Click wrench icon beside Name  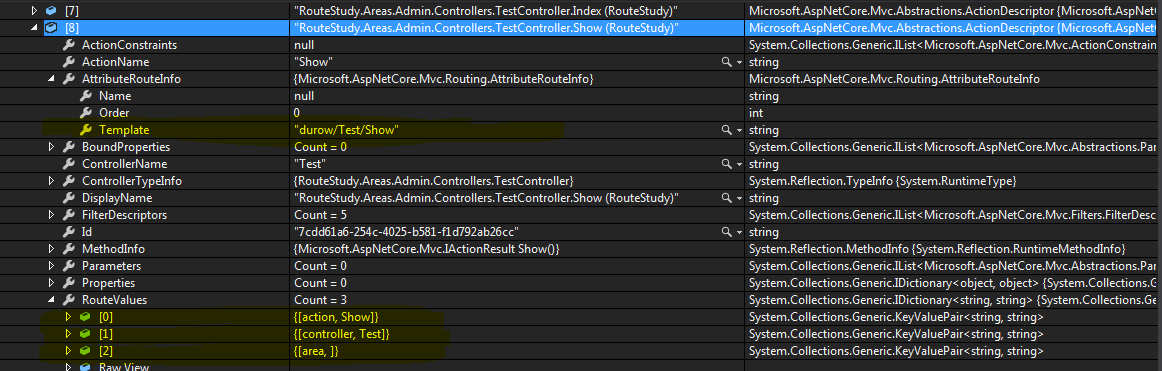point(86,96)
